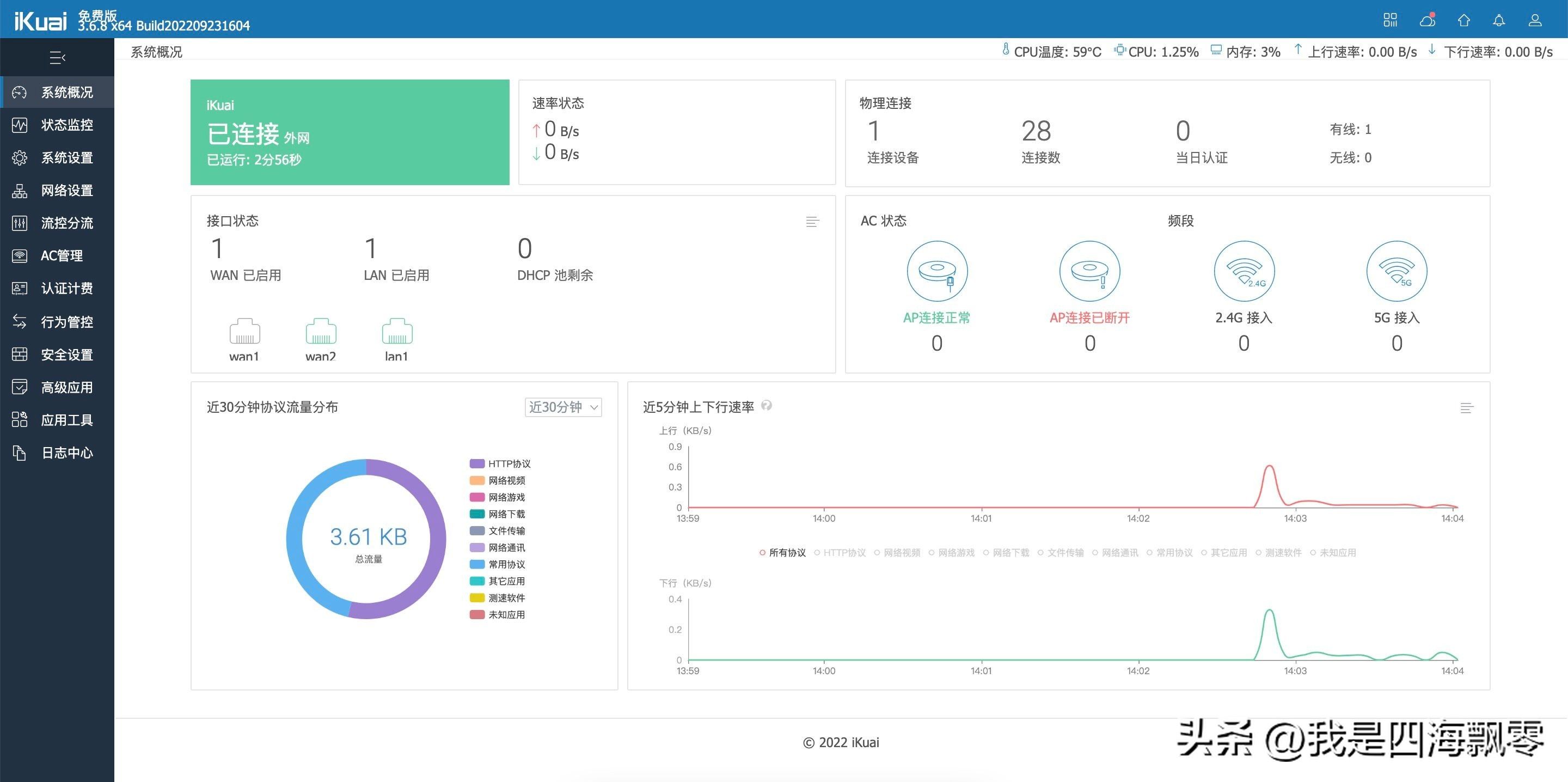Screen dimensions: 1568x782
Task: Click the CPU温度 thermometer icon
Action: point(1006,50)
